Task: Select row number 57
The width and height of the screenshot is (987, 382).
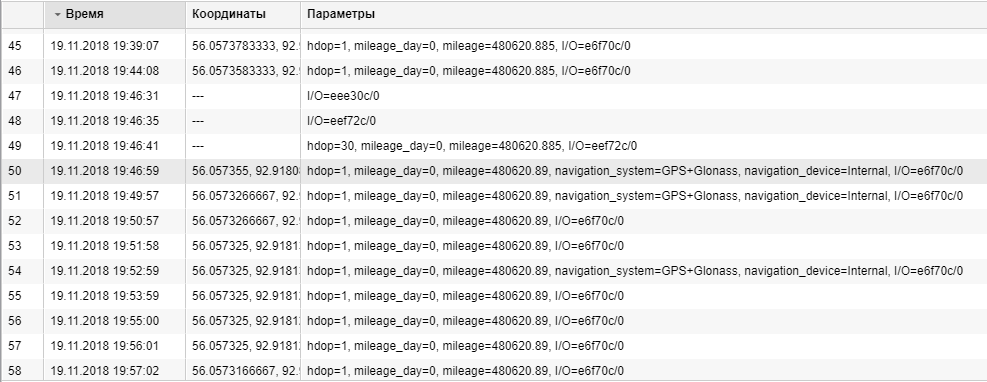Action: [14, 345]
